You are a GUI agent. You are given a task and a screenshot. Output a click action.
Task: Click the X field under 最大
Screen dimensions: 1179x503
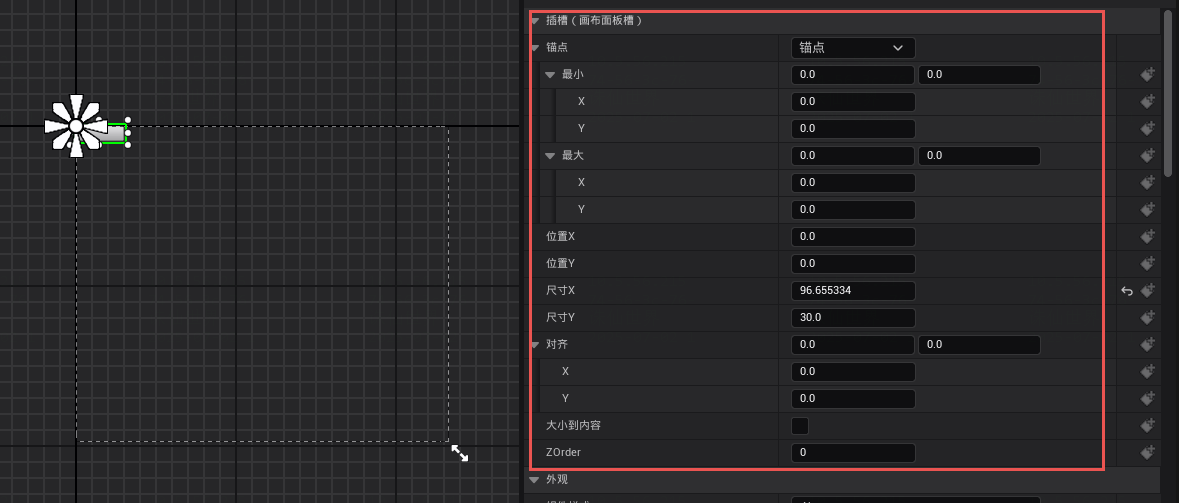tap(853, 183)
